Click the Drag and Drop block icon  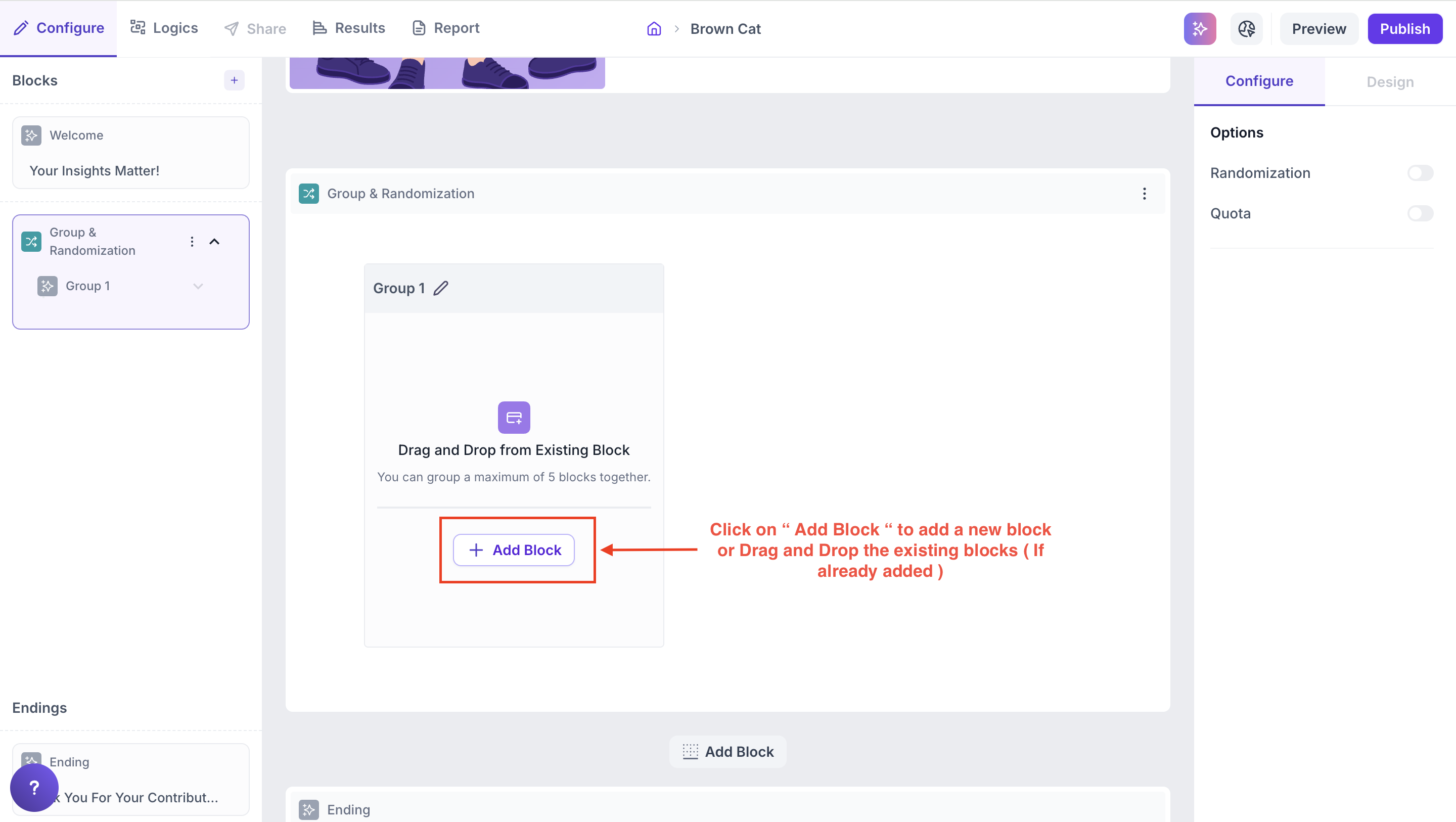(x=513, y=418)
